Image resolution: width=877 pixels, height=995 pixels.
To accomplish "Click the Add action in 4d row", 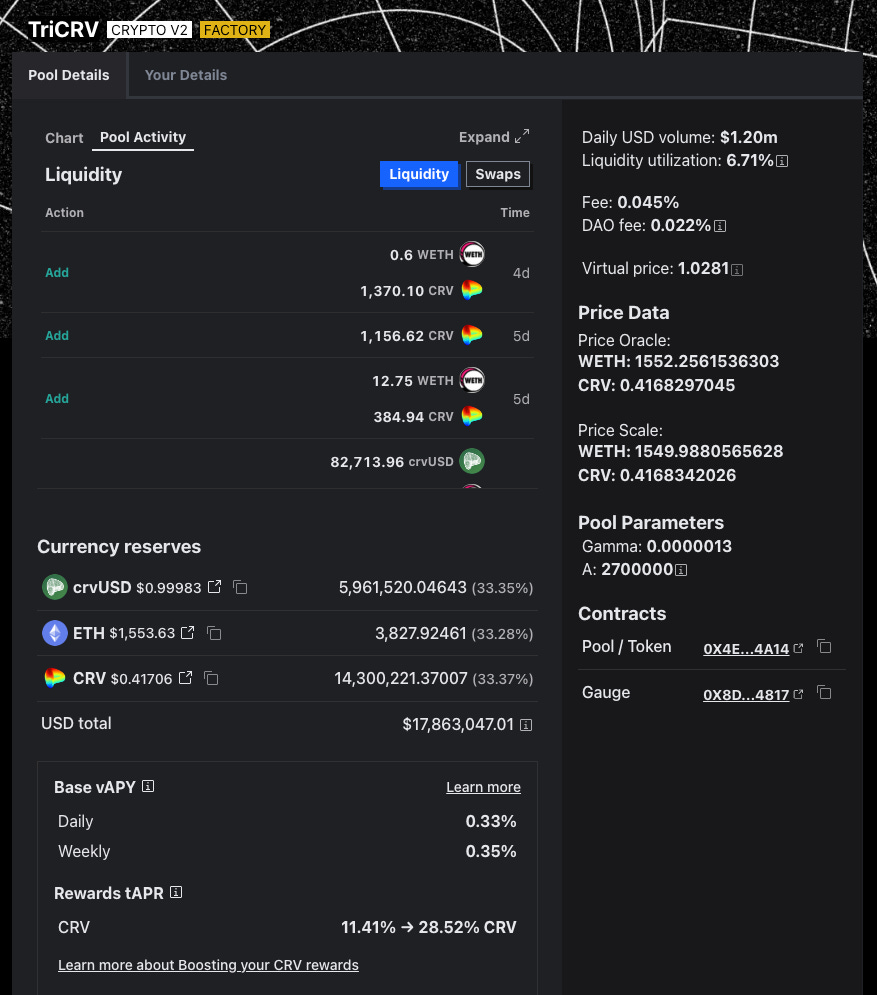I will click(x=57, y=272).
